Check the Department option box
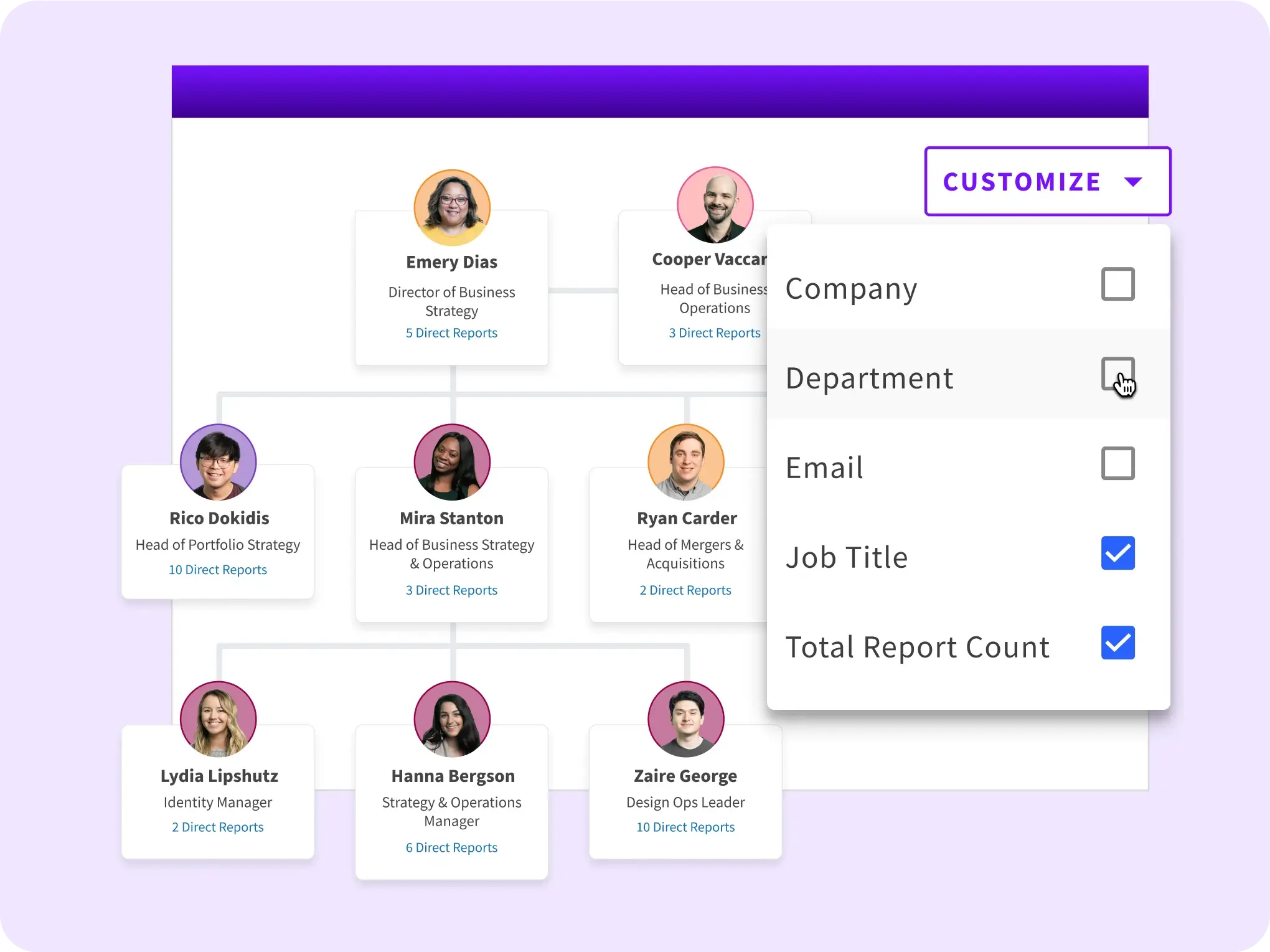The image size is (1270, 952). pyautogui.click(x=1117, y=374)
